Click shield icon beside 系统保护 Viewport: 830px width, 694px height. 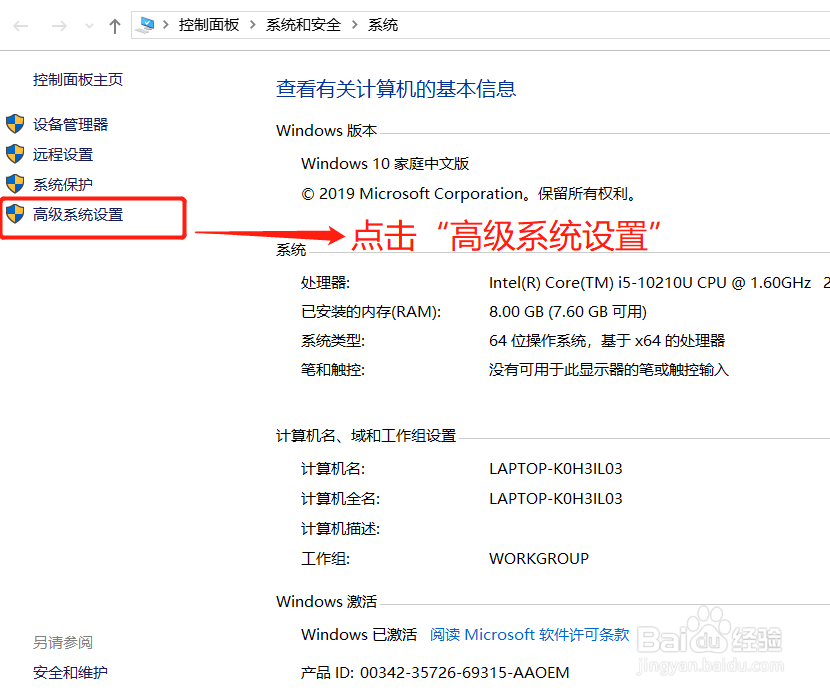(15, 184)
